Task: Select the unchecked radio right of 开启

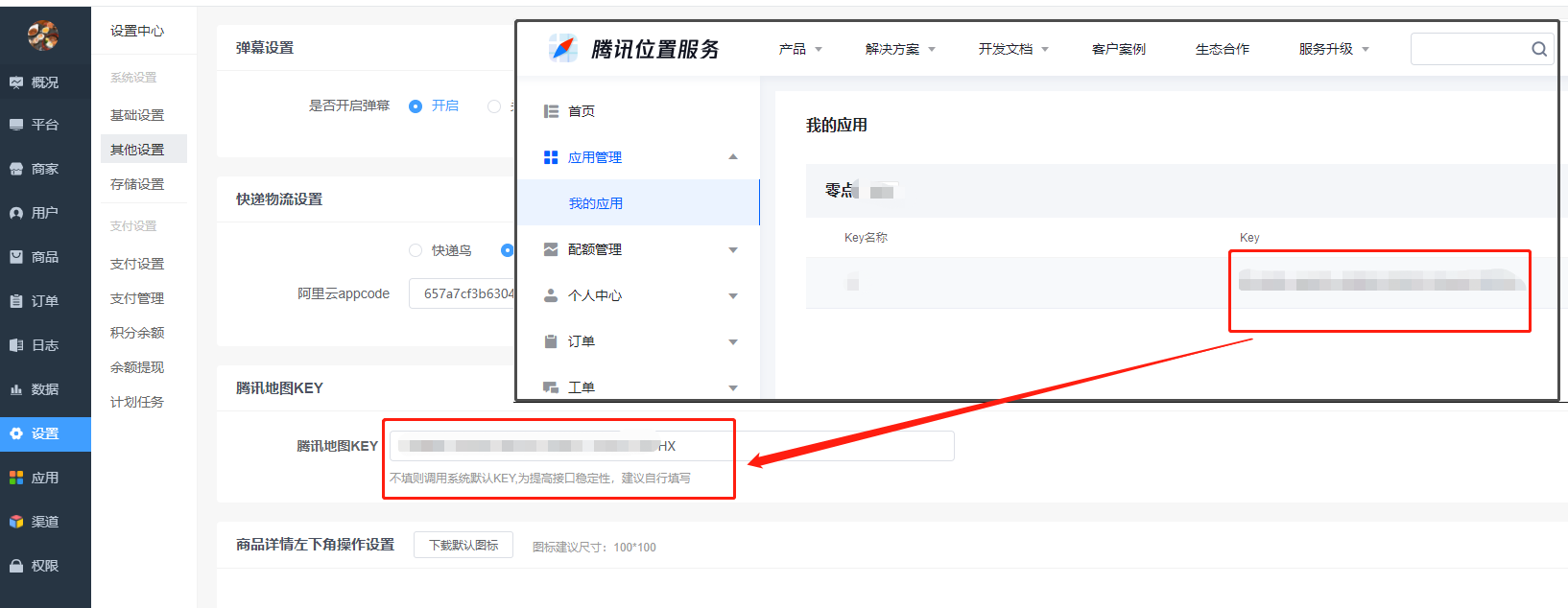Action: 494,106
